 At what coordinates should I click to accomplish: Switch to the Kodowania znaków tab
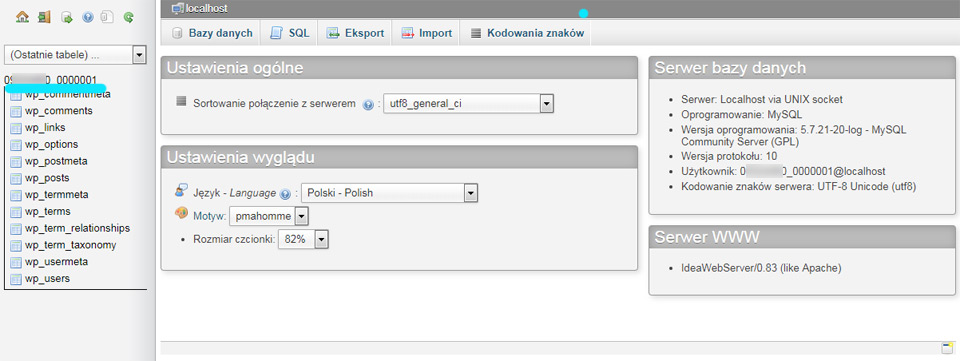[527, 33]
